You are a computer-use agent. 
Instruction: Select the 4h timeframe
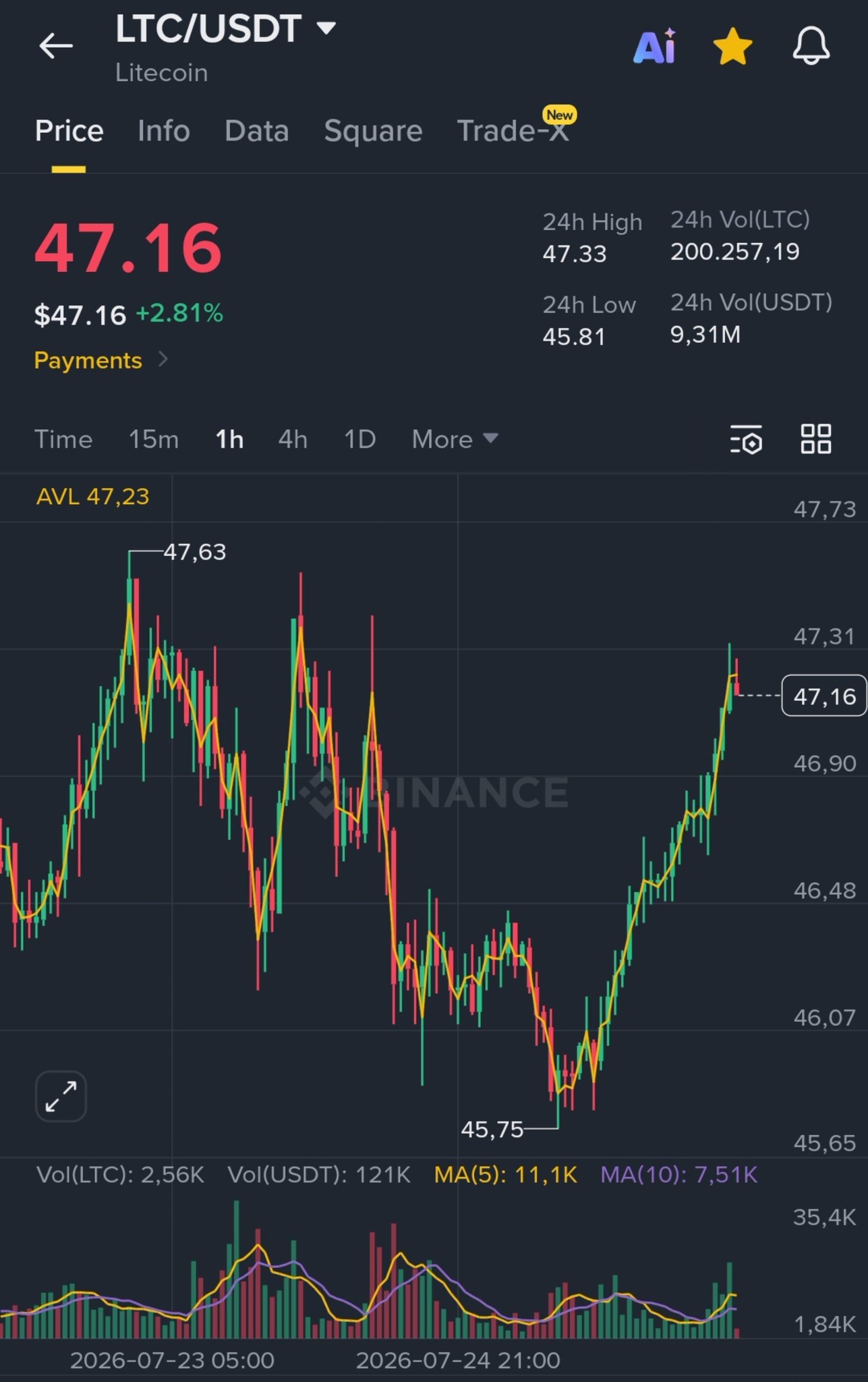293,439
